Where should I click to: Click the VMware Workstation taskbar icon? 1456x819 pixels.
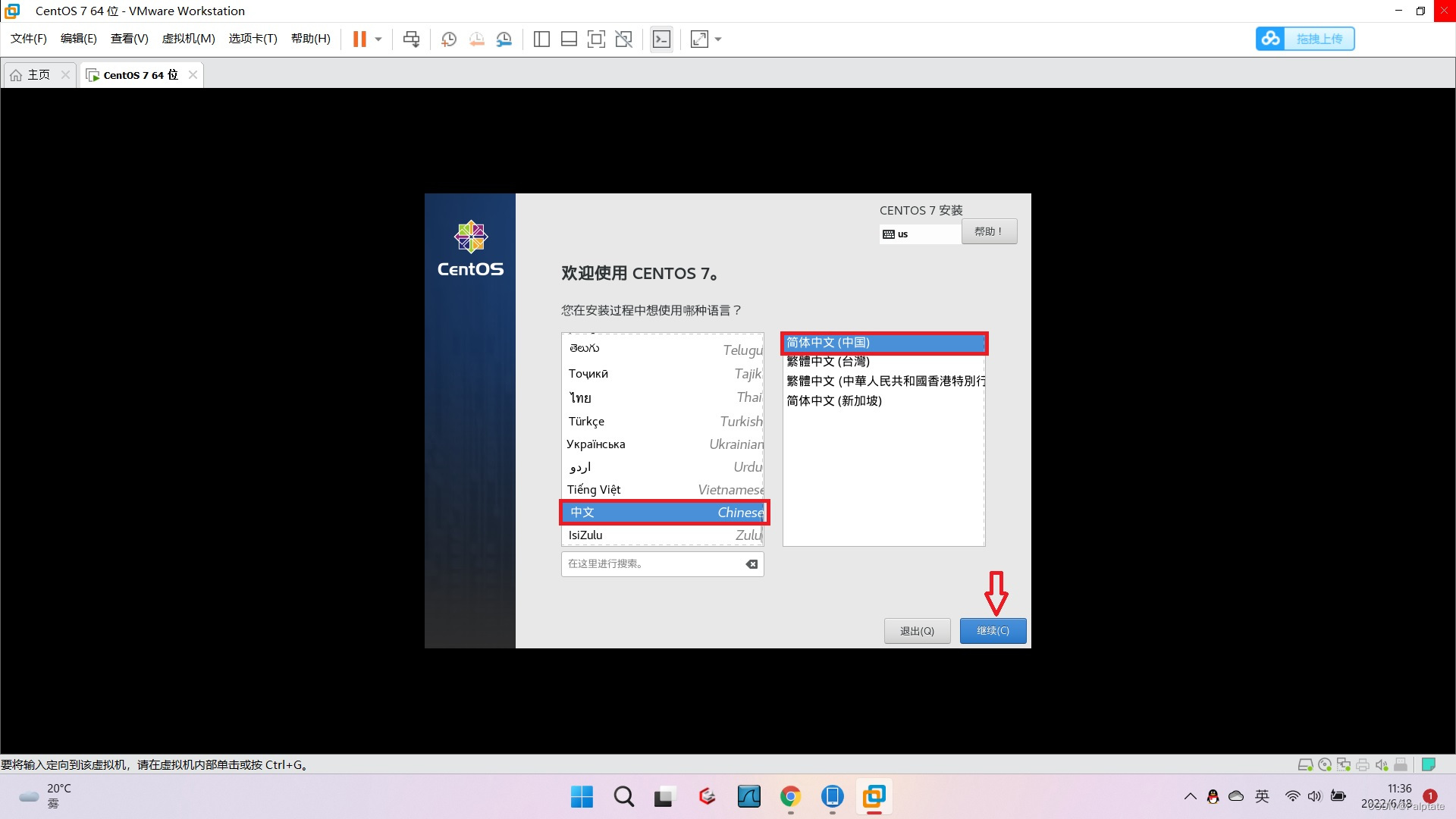click(x=874, y=796)
